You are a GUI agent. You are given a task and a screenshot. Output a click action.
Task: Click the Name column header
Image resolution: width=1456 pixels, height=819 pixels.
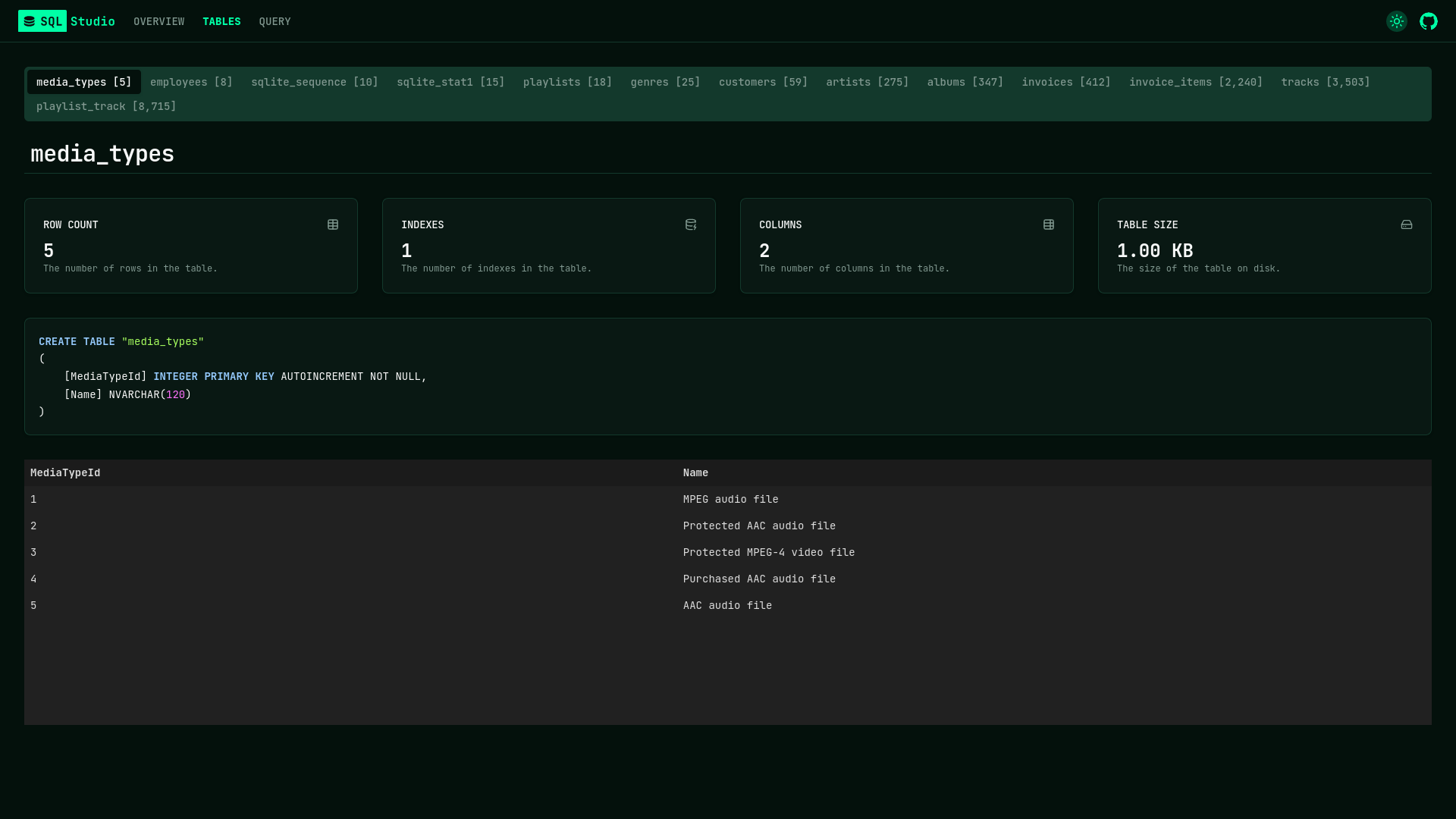[x=695, y=472]
